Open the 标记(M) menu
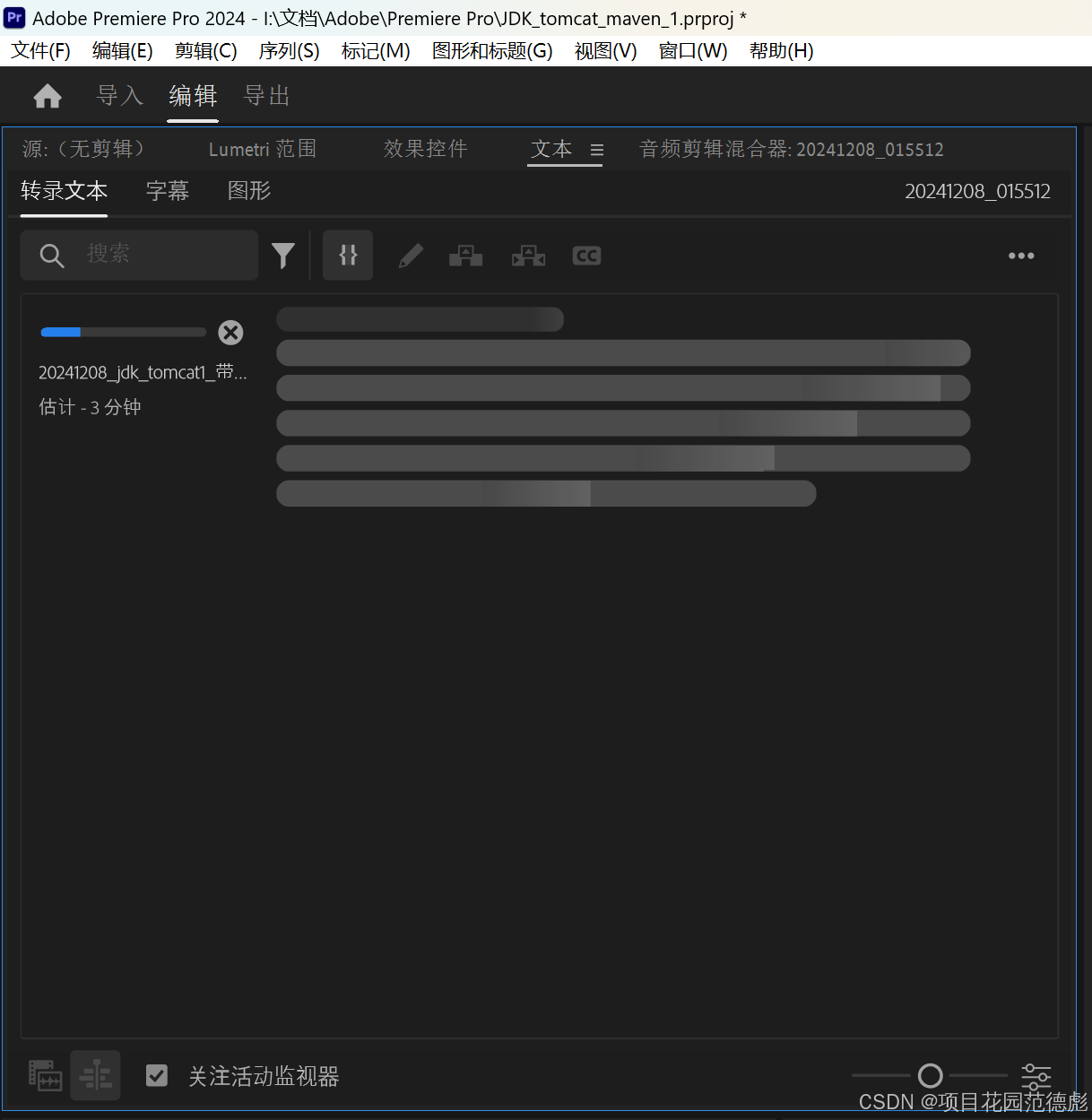 pyautogui.click(x=376, y=51)
